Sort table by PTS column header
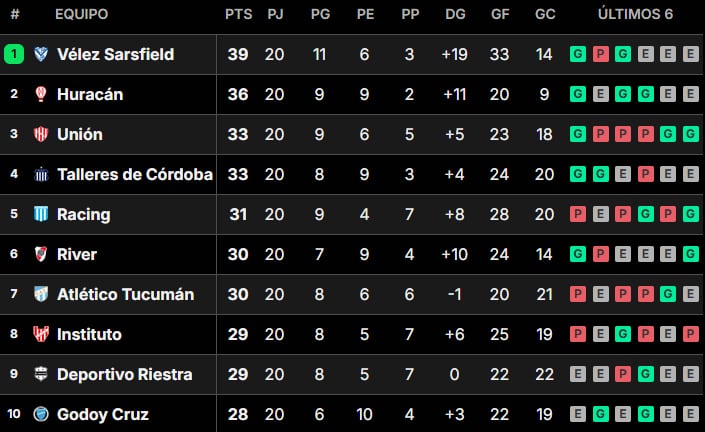705x432 pixels. click(x=238, y=14)
